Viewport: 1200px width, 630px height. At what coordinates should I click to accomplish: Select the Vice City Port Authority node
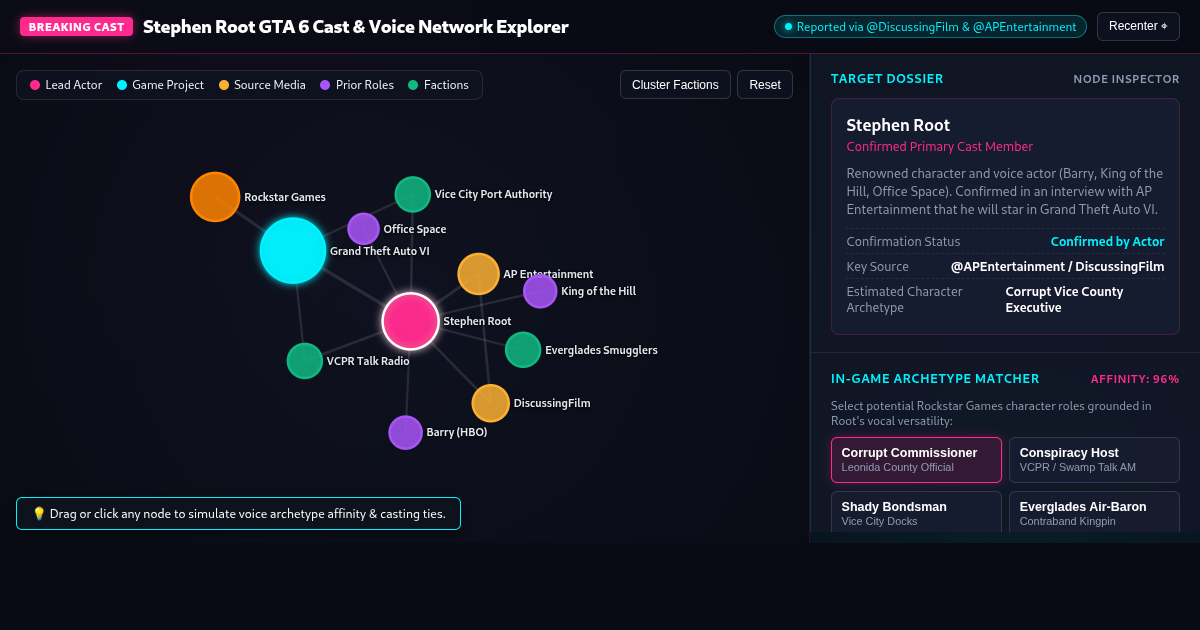(x=412, y=194)
